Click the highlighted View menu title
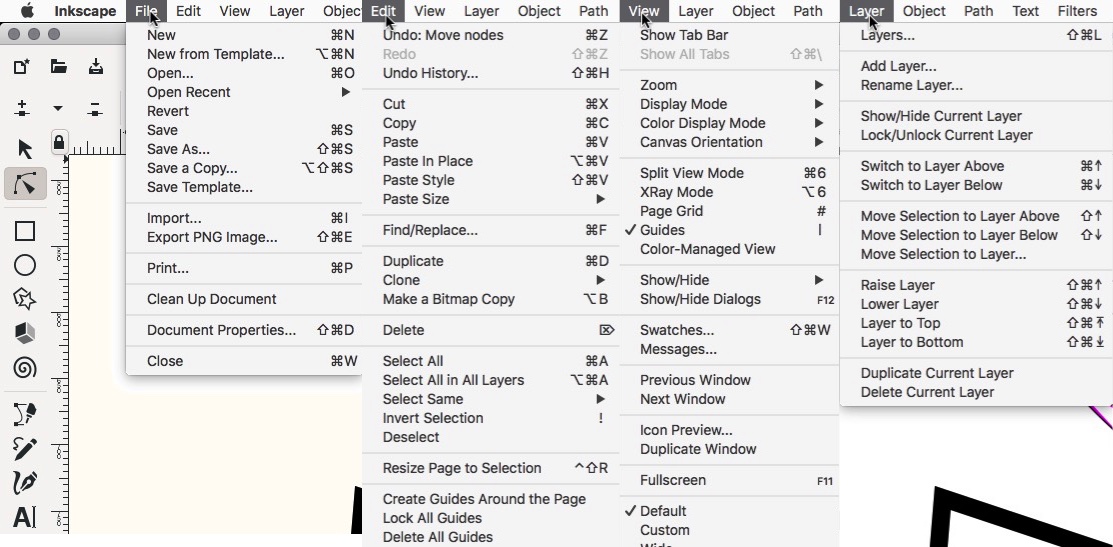Image resolution: width=1113 pixels, height=547 pixels. pos(644,11)
